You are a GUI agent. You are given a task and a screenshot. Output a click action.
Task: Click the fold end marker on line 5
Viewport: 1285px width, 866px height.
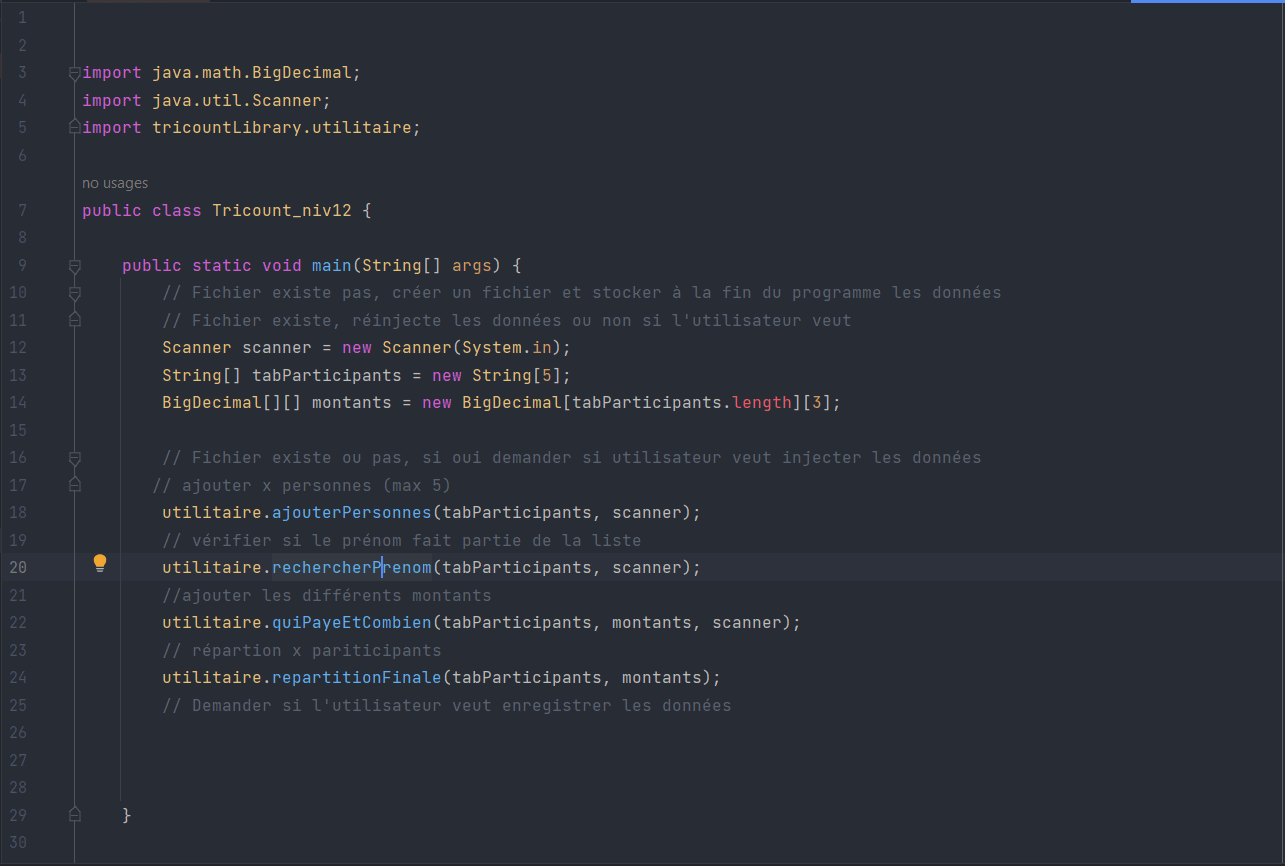(x=74, y=127)
